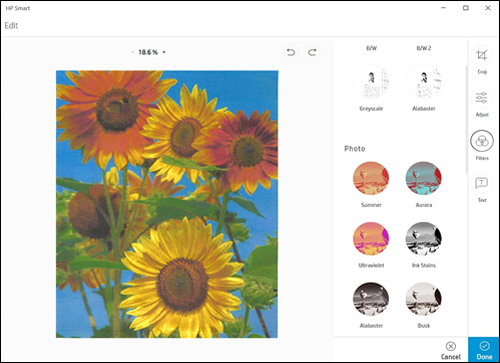Select the Filters tool
The height and width of the screenshot is (363, 500).
click(482, 141)
